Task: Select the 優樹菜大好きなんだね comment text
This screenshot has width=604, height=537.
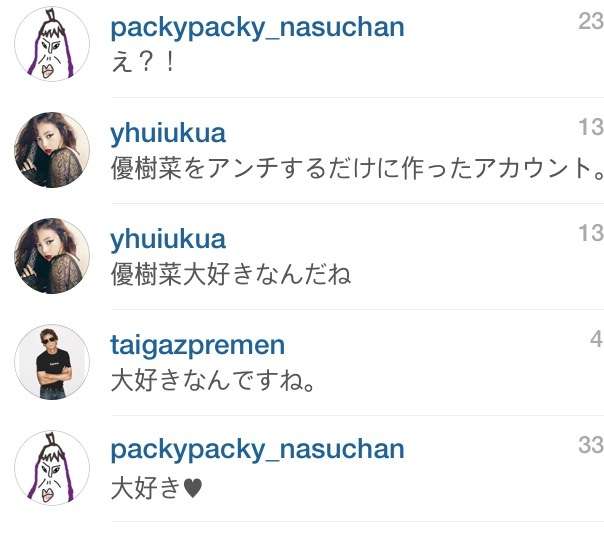Action: pos(231,274)
